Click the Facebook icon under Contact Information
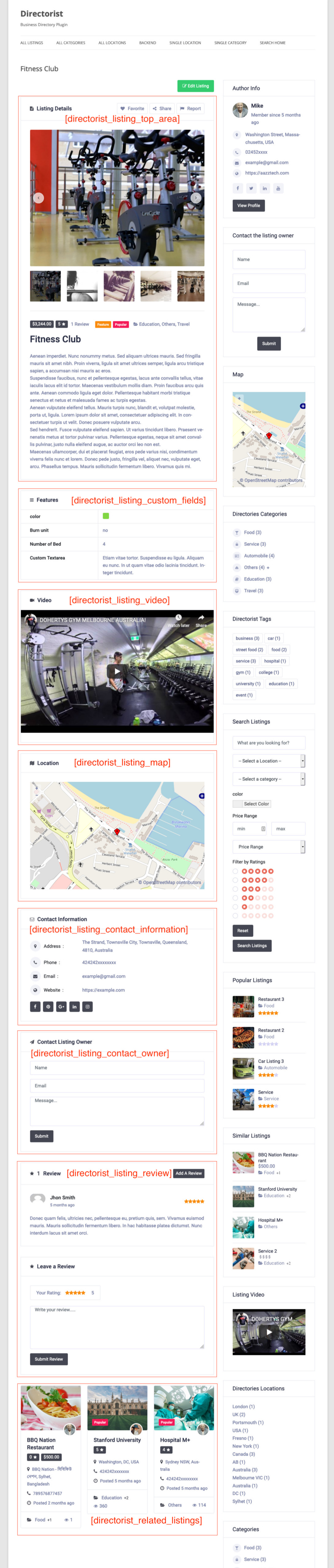334x1568 pixels. point(35,1007)
